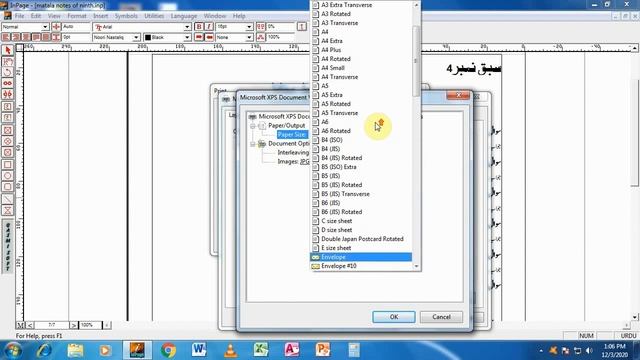
Task: Open the Format menu
Action: tap(77, 16)
